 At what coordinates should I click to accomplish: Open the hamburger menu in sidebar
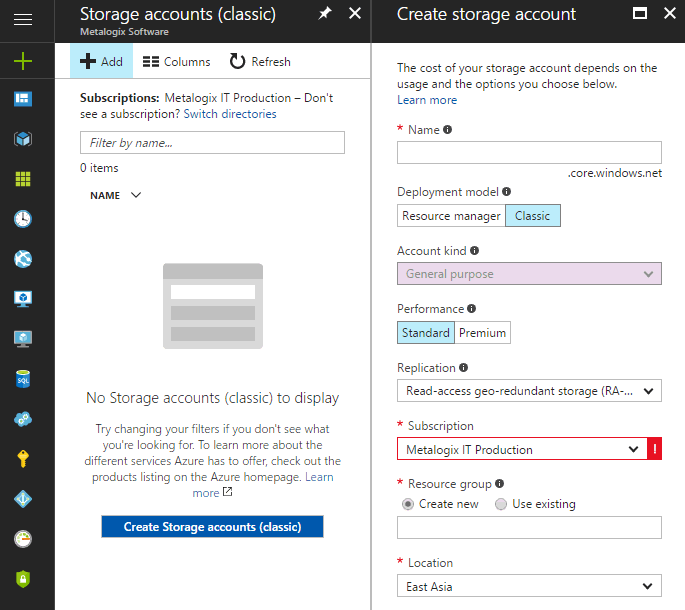(23, 20)
